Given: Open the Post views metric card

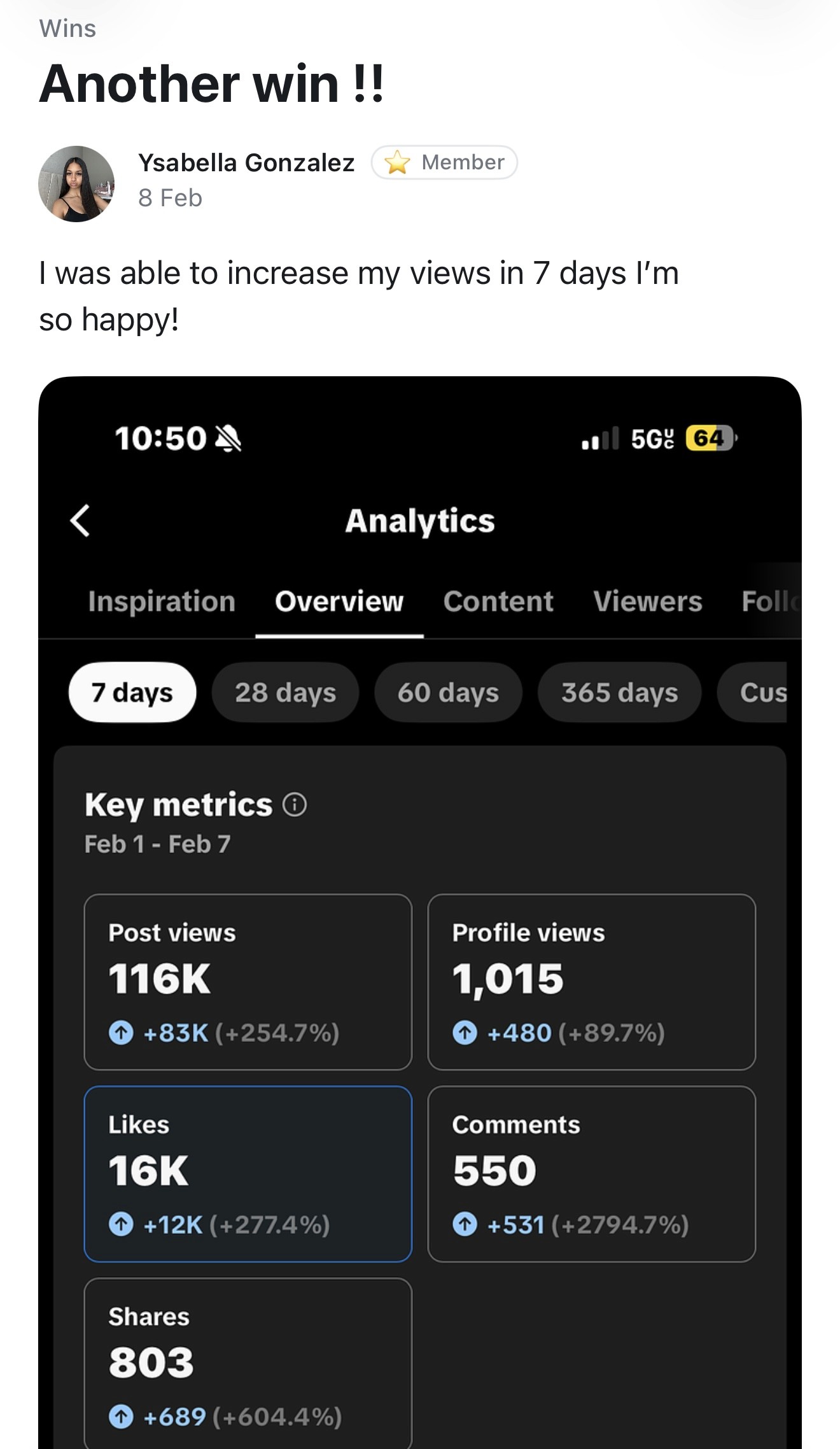Looking at the screenshot, I should 248,982.
